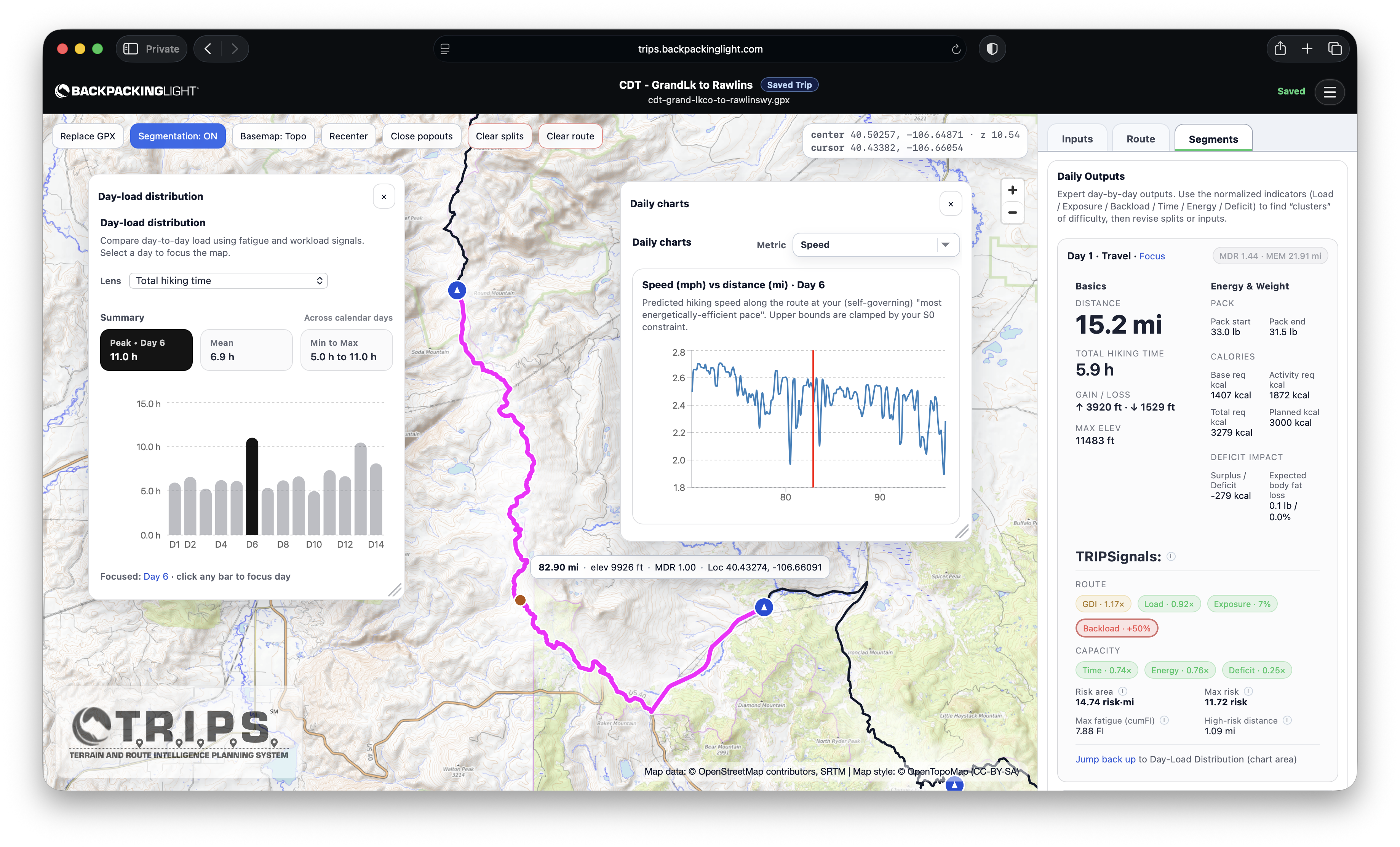Switch to the Segments tab
This screenshot has height=847, width=1400.
[x=1213, y=139]
